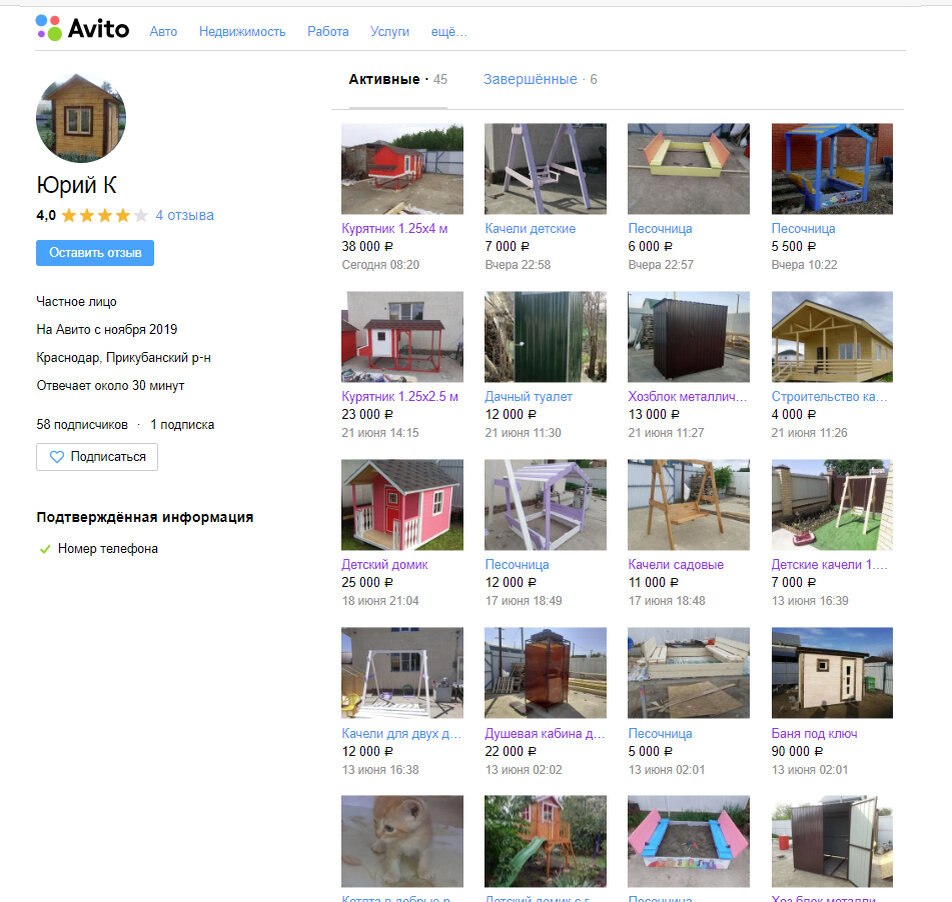Open the Качели детские listing title

click(x=530, y=229)
